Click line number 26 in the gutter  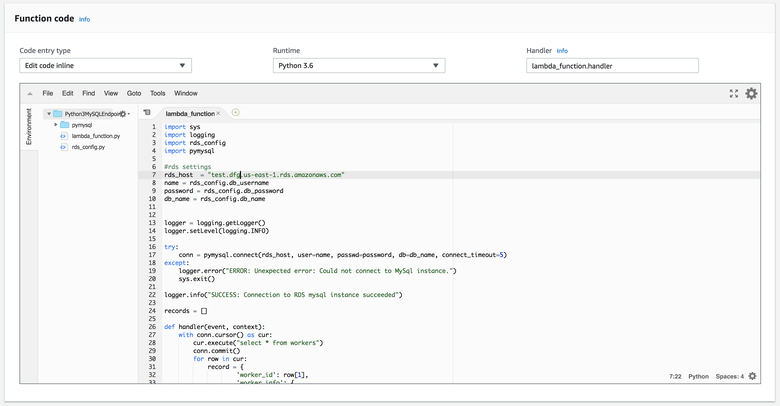pyautogui.click(x=152, y=327)
